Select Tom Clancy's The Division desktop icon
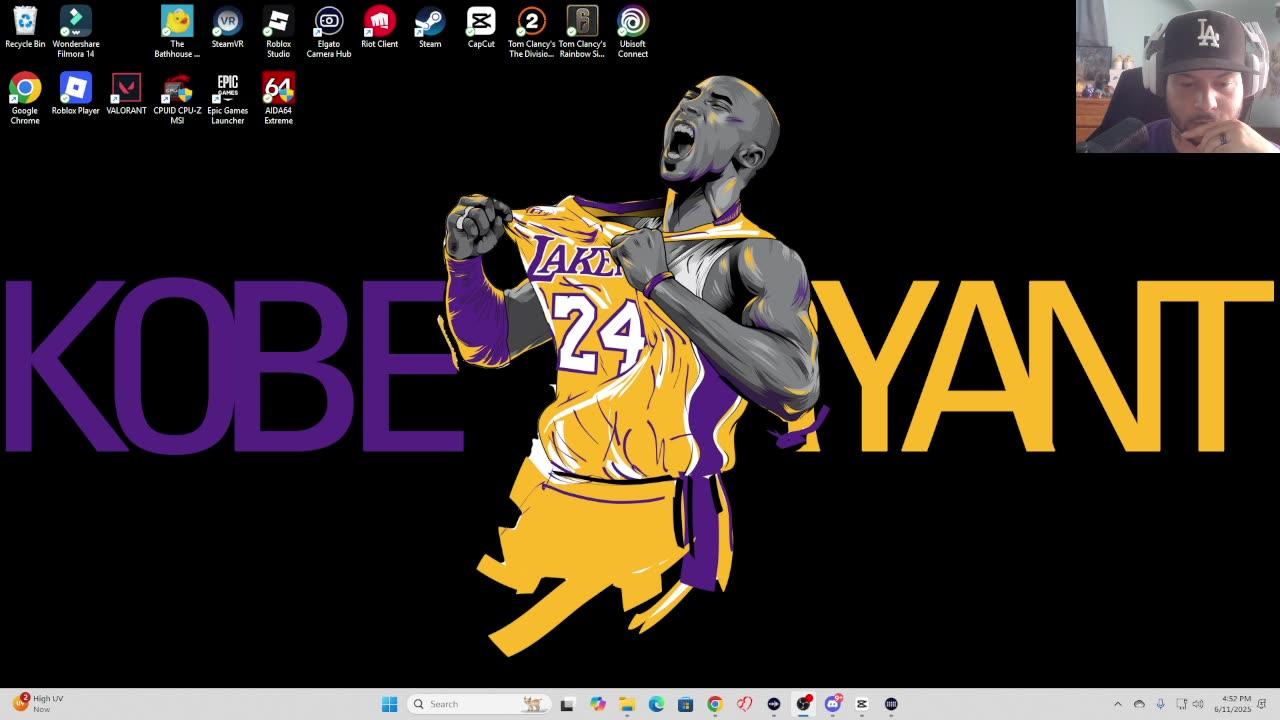Viewport: 1280px width, 720px height. coord(532,32)
